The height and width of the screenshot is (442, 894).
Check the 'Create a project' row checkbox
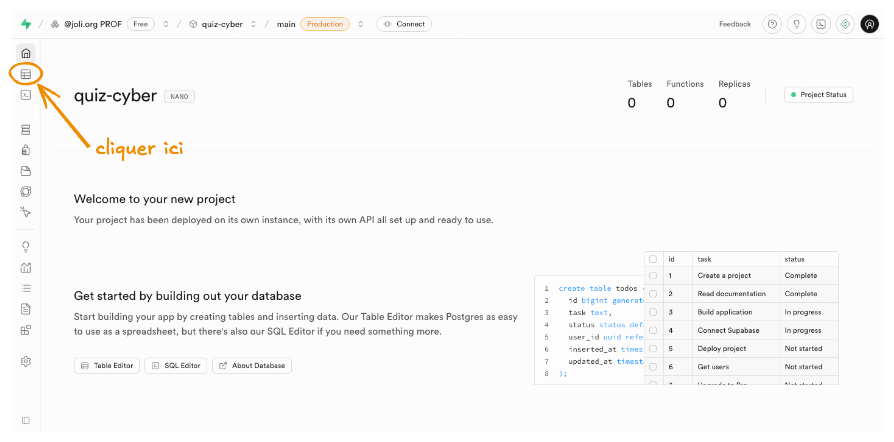(653, 275)
